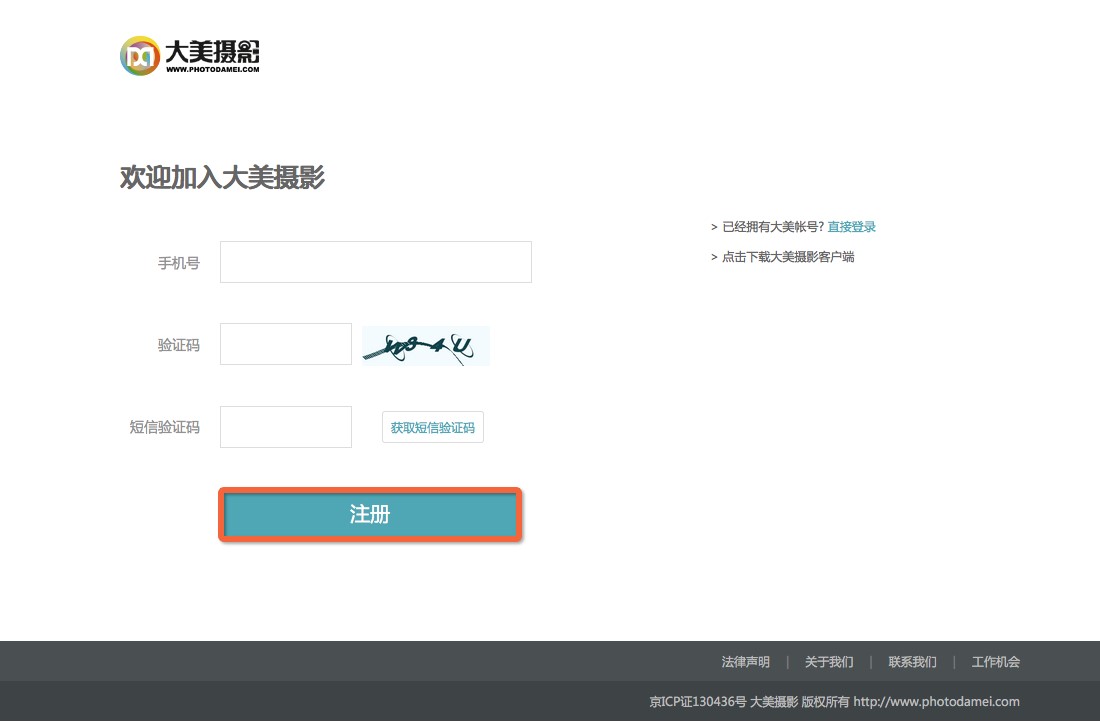The image size is (1100, 722).
Task: Go to 关于我们 footer page
Action: (x=829, y=662)
